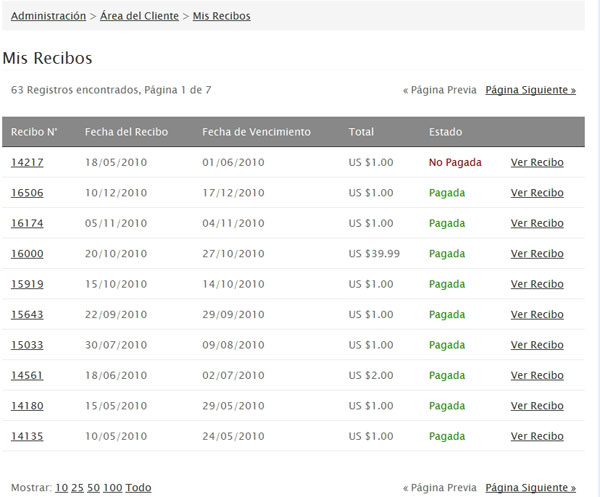Click the US $2.00 total
Image resolution: width=600 pixels, height=497 pixels.
[x=371, y=375]
